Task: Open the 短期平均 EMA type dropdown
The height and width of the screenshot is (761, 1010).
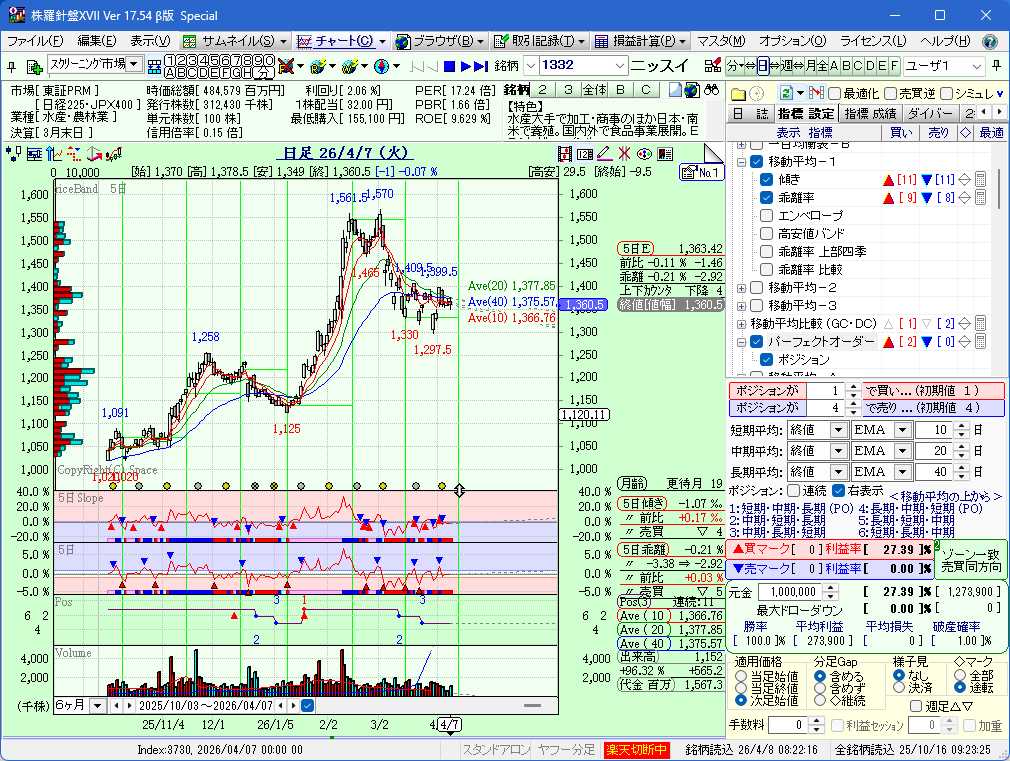Action: 902,429
